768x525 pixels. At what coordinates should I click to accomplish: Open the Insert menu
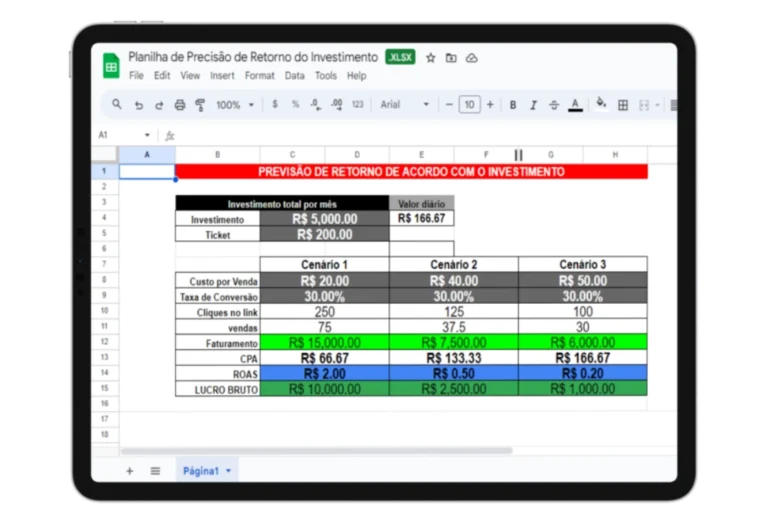[x=222, y=76]
